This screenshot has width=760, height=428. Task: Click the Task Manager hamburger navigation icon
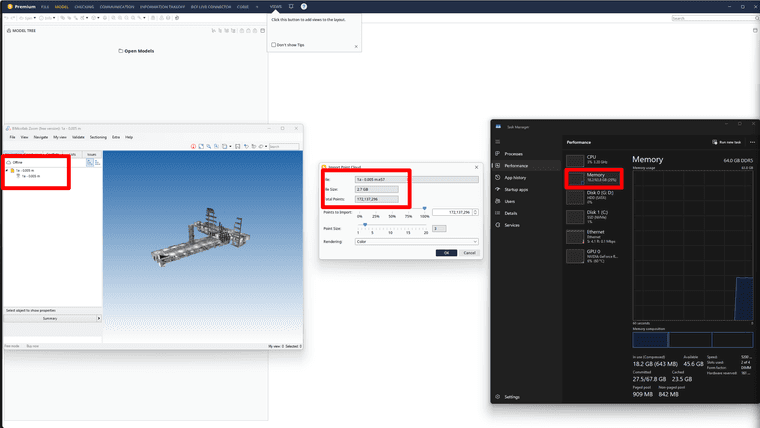point(497,142)
